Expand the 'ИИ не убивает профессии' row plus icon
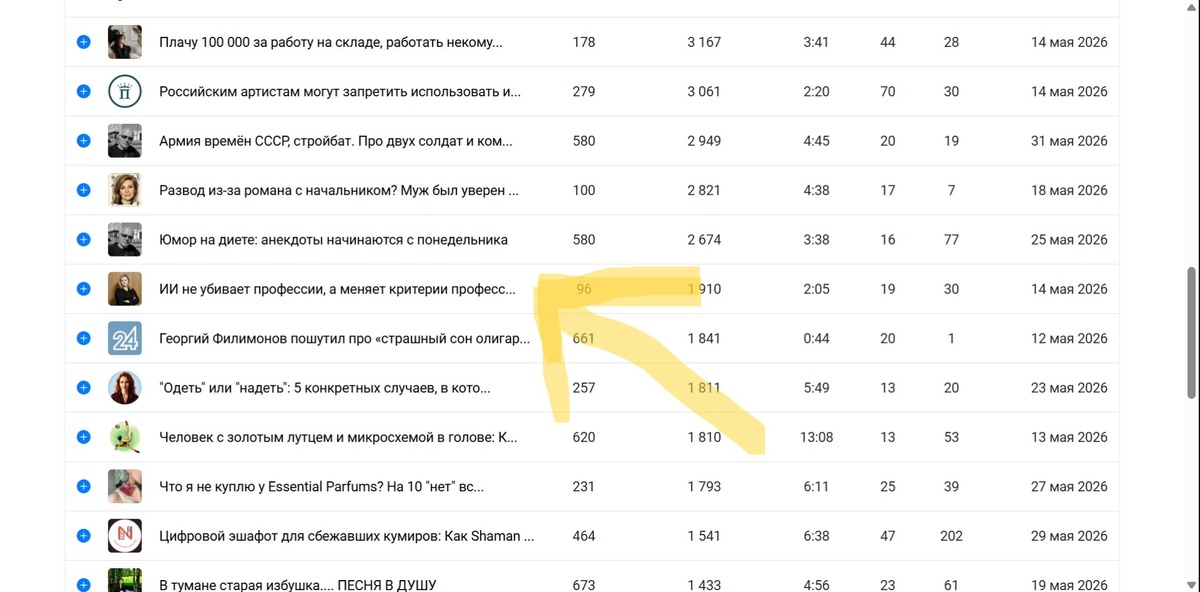This screenshot has width=1200, height=592. point(84,289)
